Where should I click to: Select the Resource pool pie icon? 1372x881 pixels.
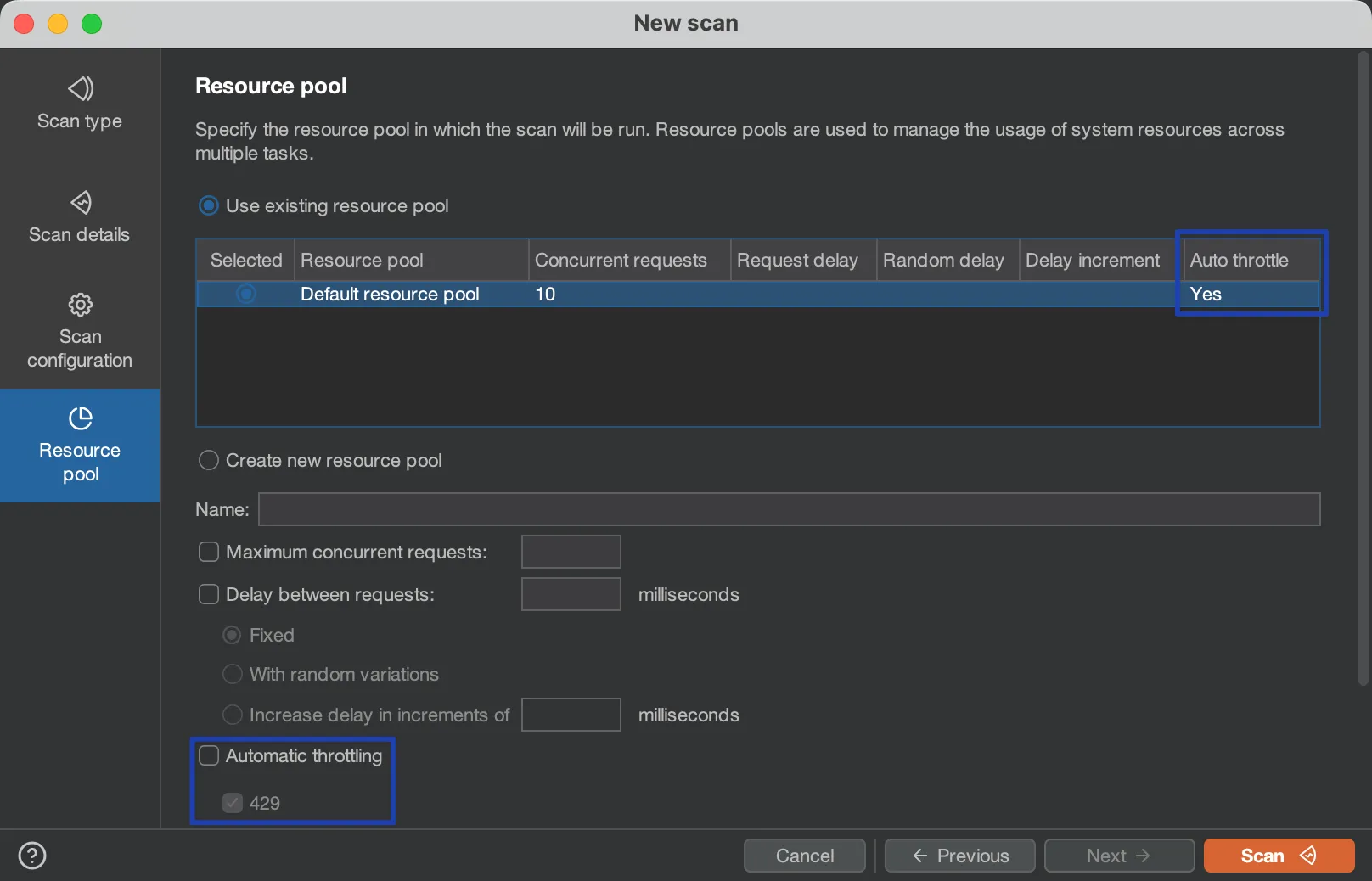click(80, 418)
